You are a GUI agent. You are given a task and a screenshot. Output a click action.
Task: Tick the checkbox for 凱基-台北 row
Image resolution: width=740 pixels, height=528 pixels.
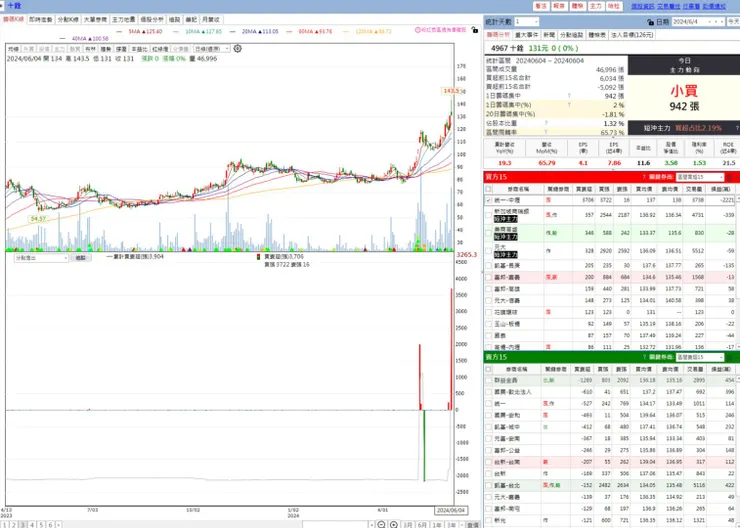[488, 485]
